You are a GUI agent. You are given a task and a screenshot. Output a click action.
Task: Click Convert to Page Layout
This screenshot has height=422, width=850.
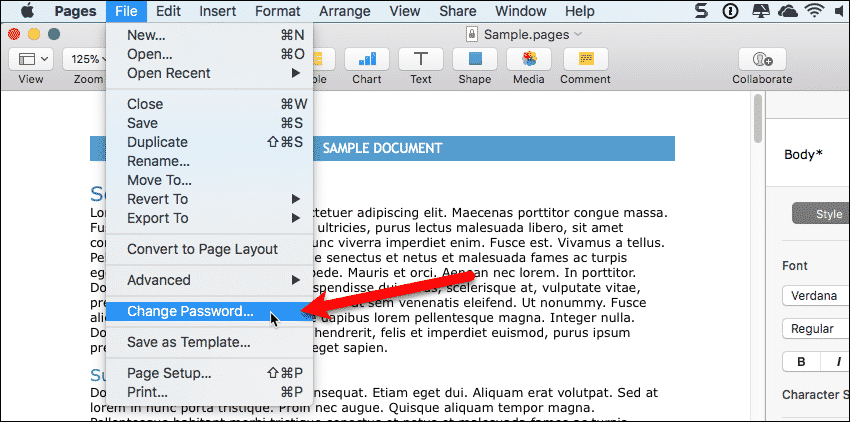click(202, 249)
